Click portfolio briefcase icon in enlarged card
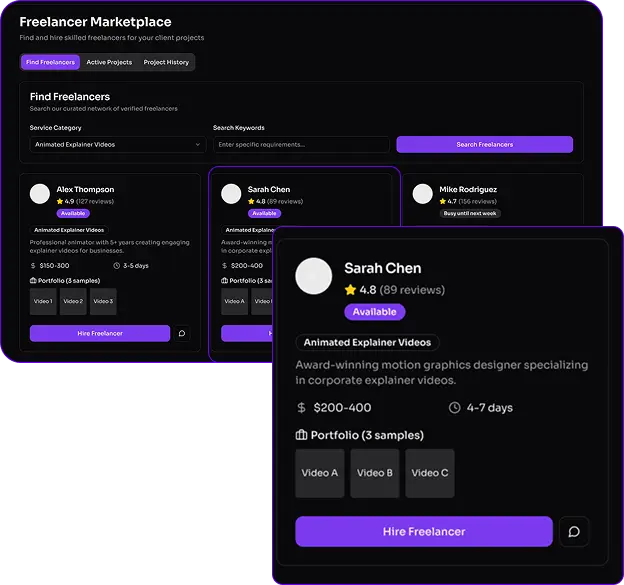The width and height of the screenshot is (624, 585). (301, 435)
